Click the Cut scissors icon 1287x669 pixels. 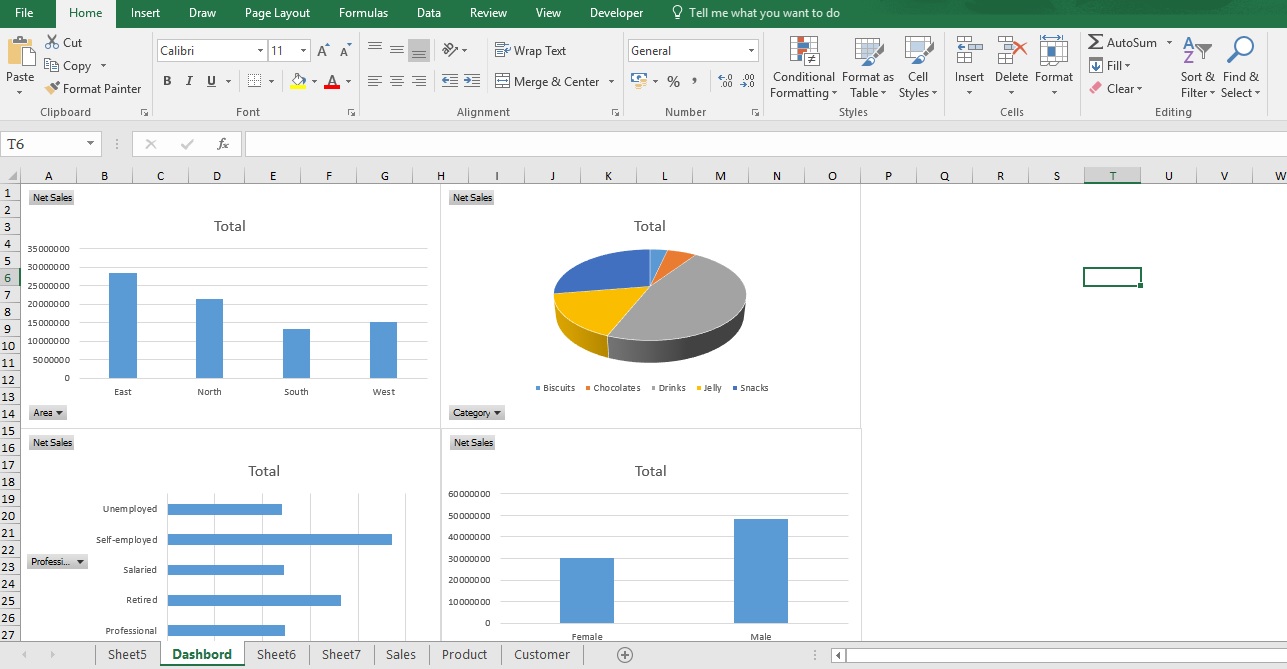pos(53,42)
